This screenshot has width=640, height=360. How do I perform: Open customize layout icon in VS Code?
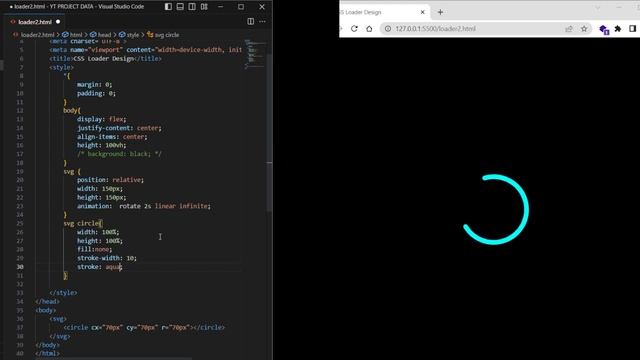coord(204,7)
